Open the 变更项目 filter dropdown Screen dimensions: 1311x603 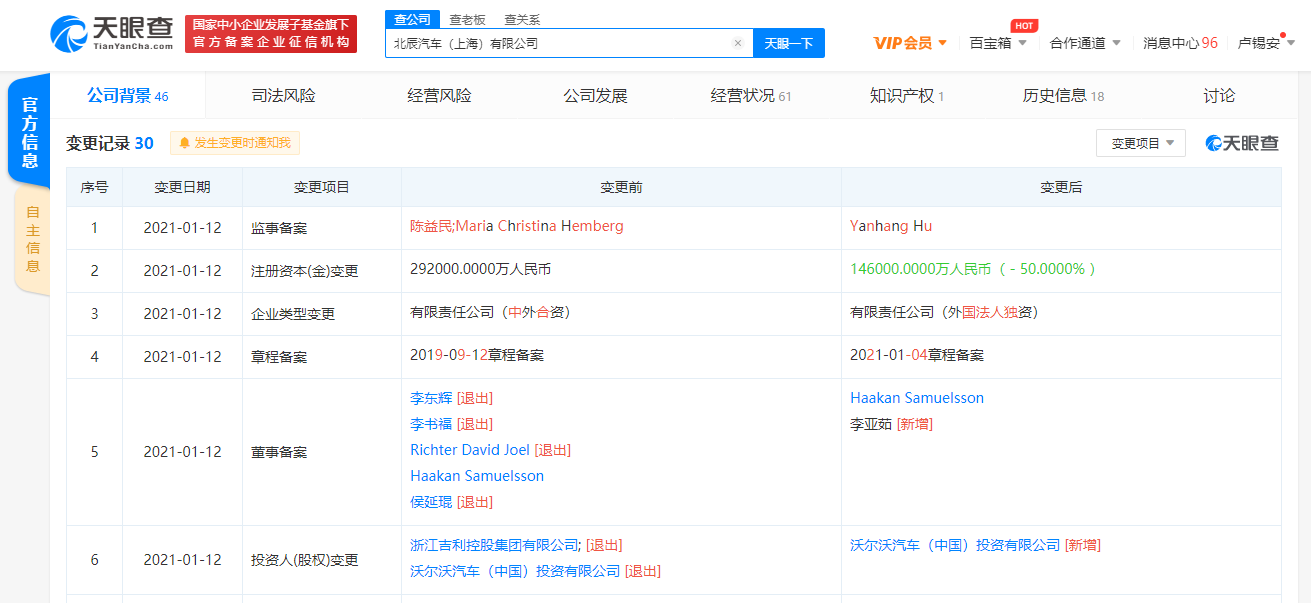tap(1141, 143)
